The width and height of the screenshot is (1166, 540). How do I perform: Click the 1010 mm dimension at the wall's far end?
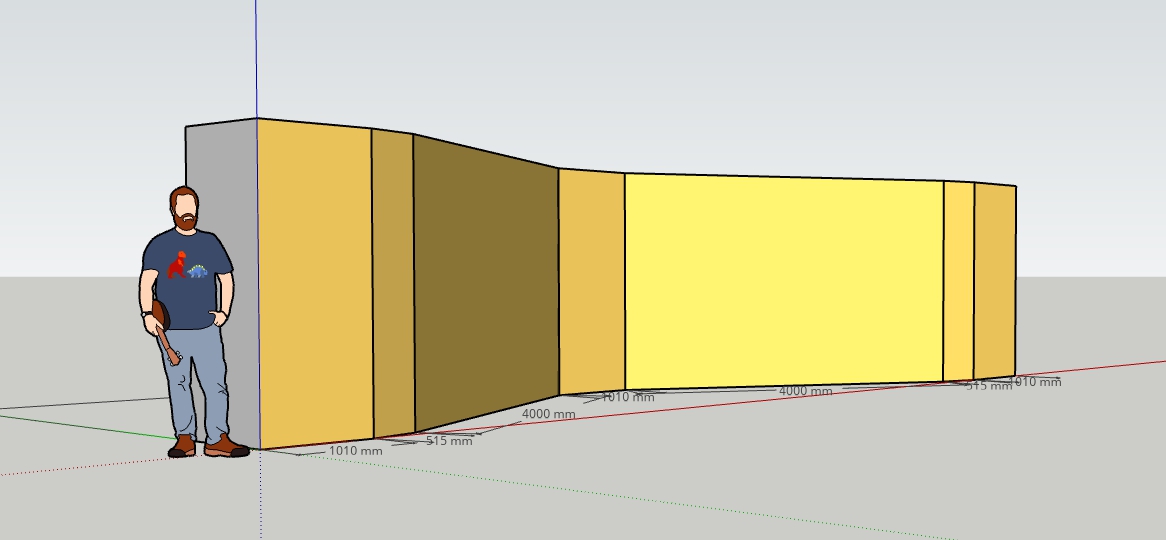pos(1035,382)
